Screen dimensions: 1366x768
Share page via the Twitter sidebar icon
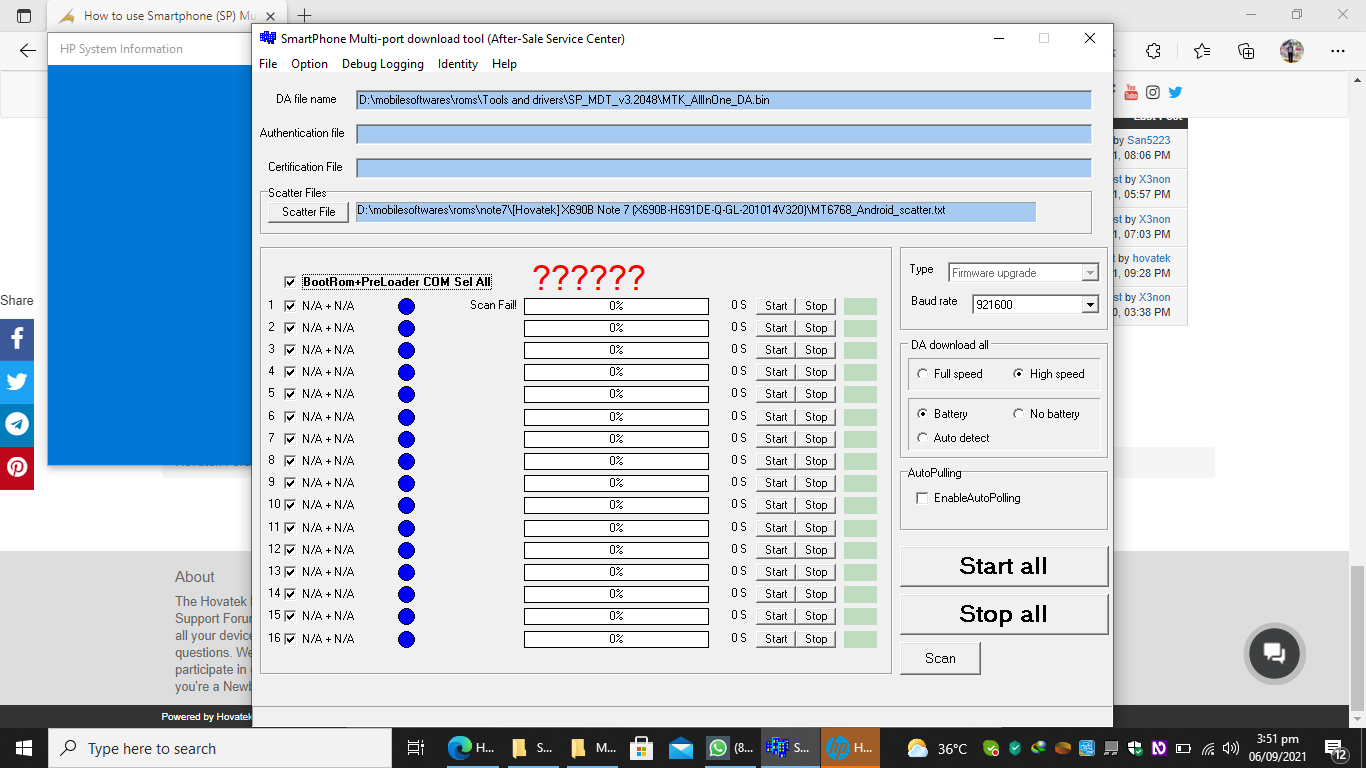(17, 382)
